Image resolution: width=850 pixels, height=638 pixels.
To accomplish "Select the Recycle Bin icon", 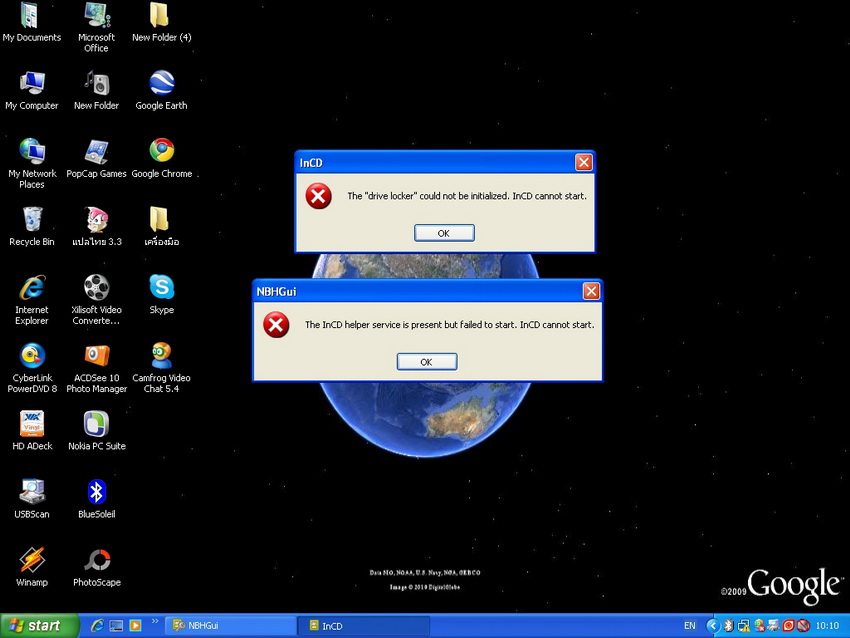I will (x=31, y=227).
